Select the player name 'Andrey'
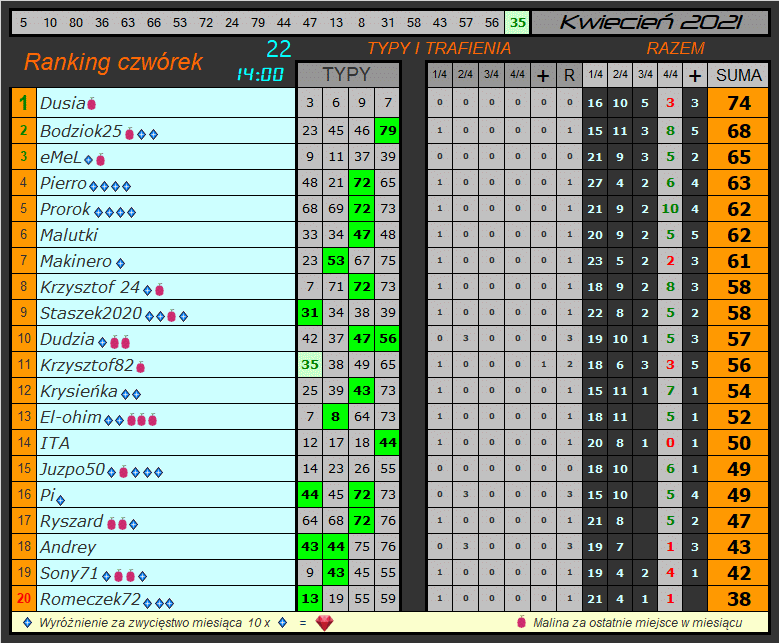 (68, 547)
